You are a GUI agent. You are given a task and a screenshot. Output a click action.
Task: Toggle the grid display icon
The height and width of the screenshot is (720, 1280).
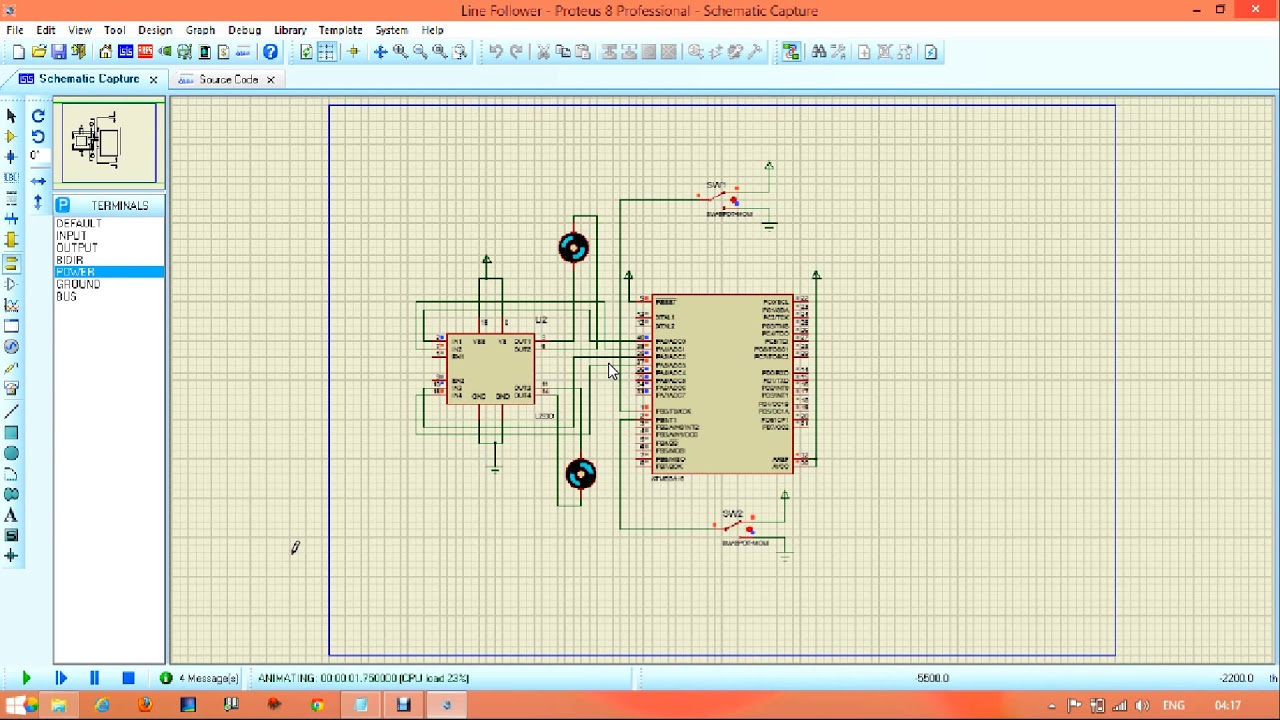coord(326,52)
